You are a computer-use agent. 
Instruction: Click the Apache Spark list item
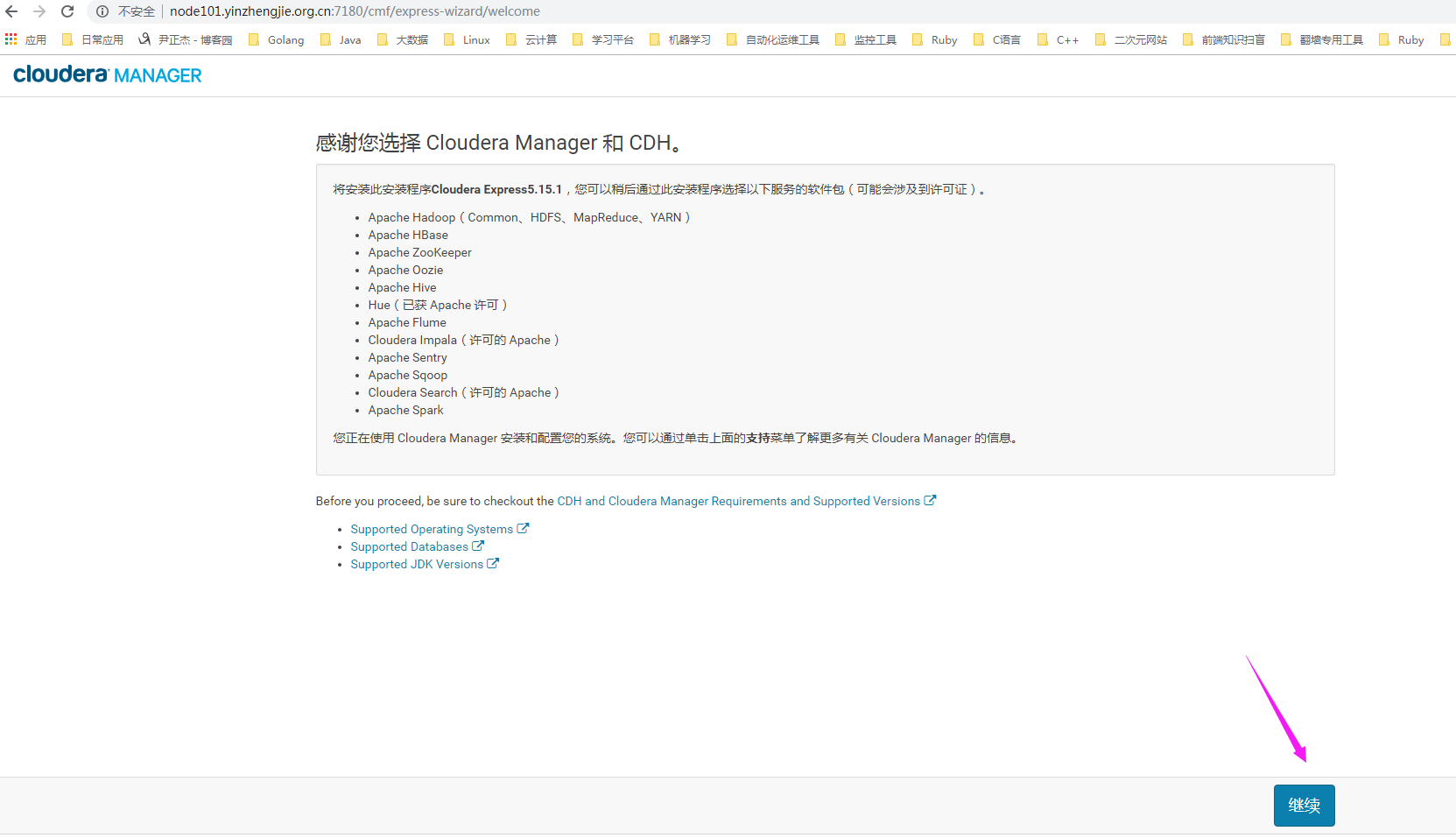tap(405, 410)
